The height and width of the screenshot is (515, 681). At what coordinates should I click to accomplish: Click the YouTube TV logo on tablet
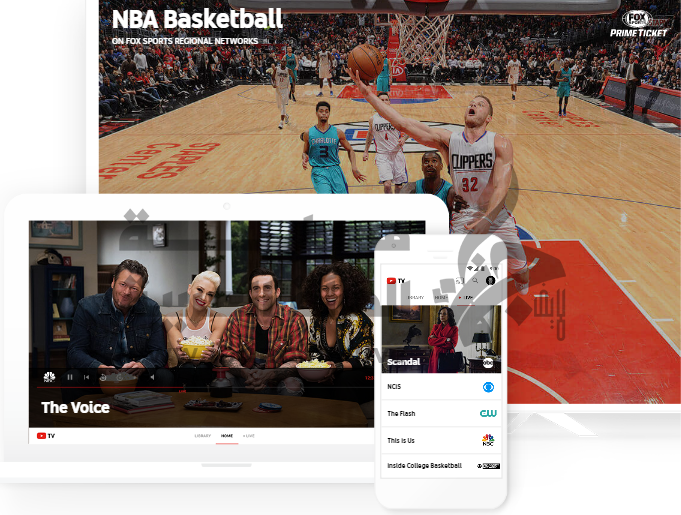click(x=46, y=436)
